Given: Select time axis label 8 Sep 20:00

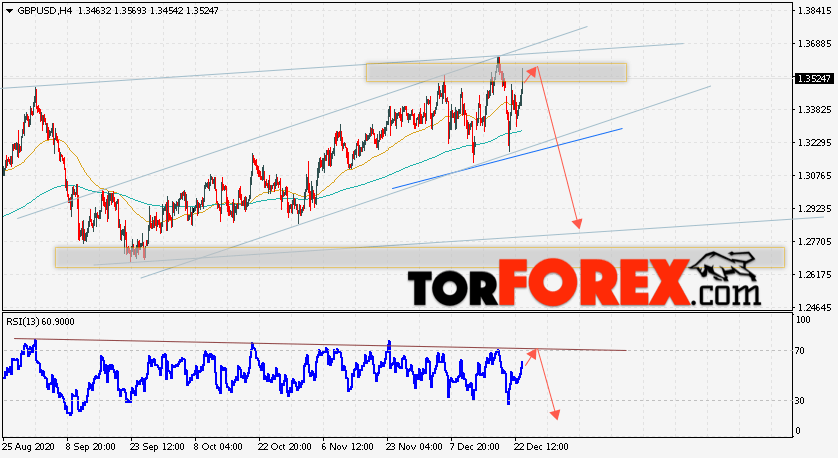Looking at the screenshot, I should [90, 447].
